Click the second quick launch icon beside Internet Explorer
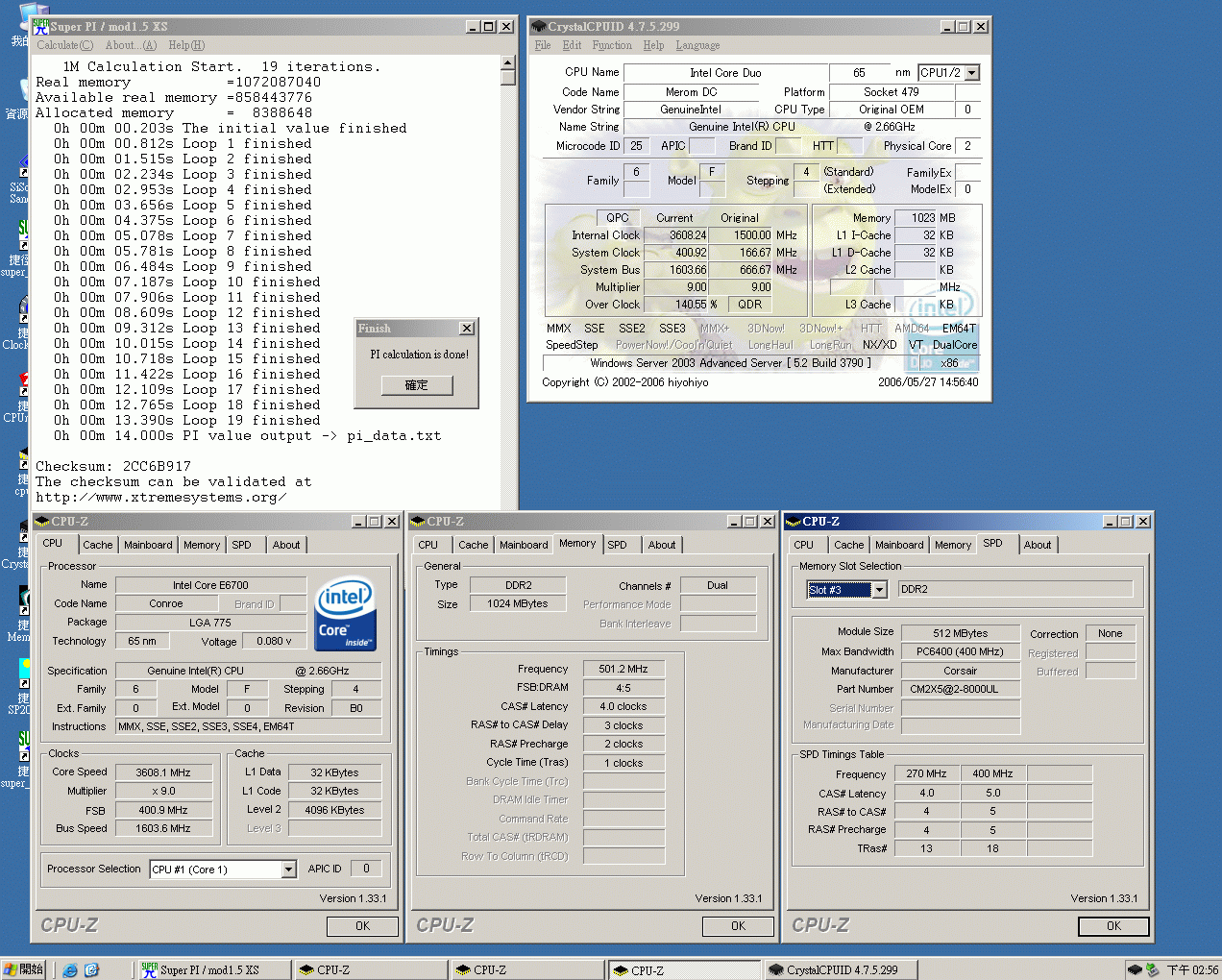The width and height of the screenshot is (1222, 980). coord(91,969)
